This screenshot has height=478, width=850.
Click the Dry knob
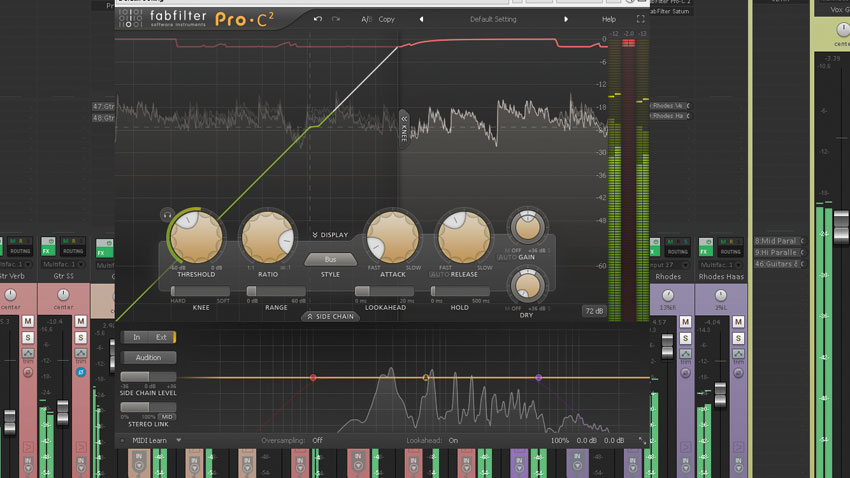[x=527, y=286]
